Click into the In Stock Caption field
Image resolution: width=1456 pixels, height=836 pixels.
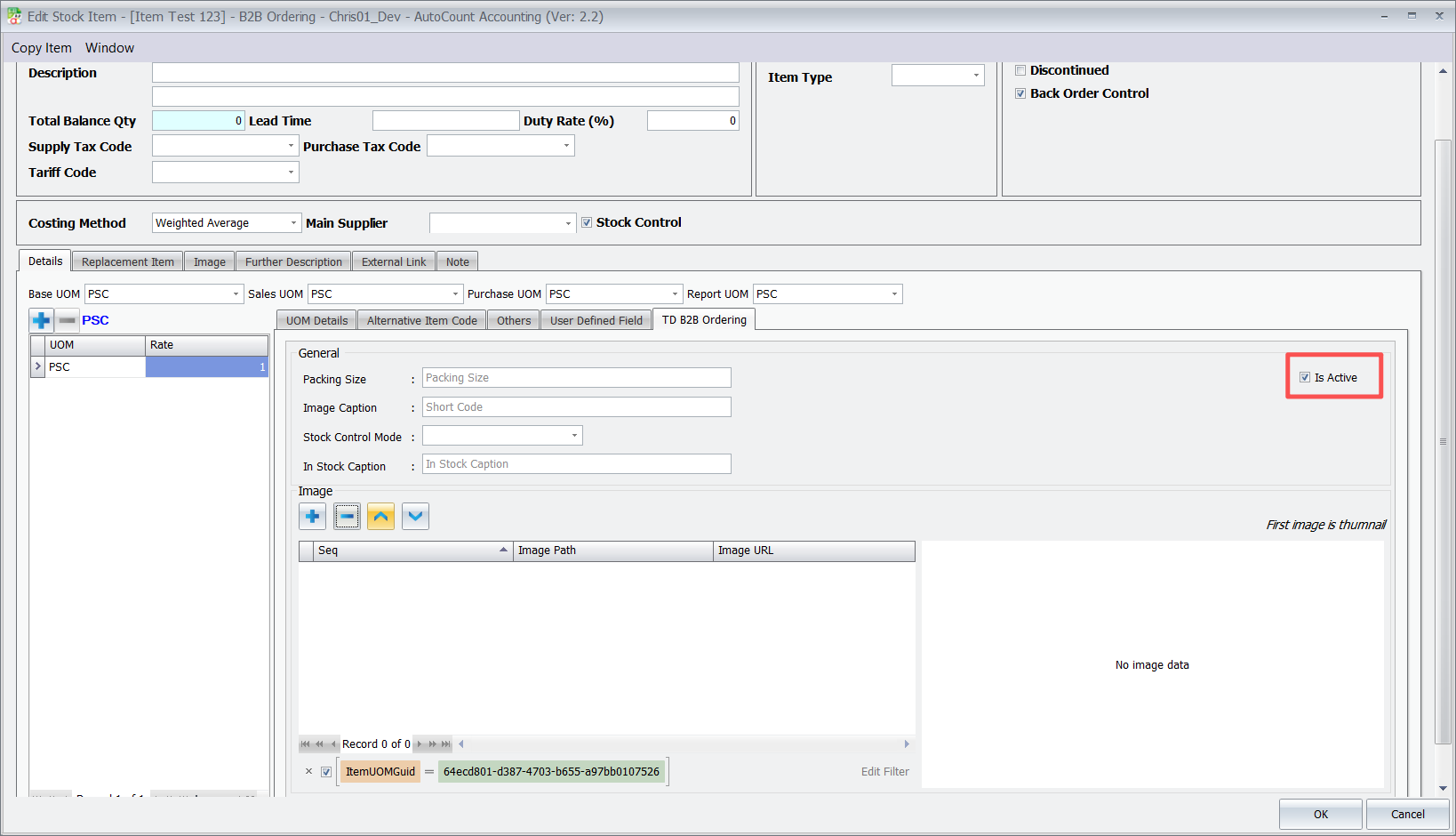tap(577, 464)
